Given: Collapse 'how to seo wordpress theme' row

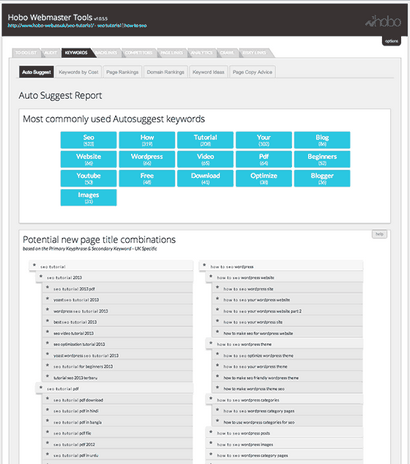Looking at the screenshot, I should point(284,344).
